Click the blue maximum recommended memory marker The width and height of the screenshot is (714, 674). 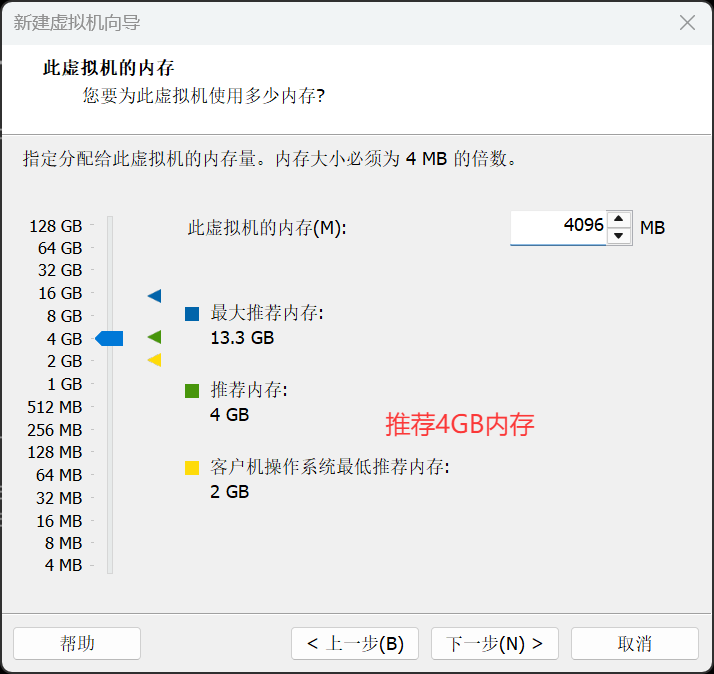[x=154, y=296]
